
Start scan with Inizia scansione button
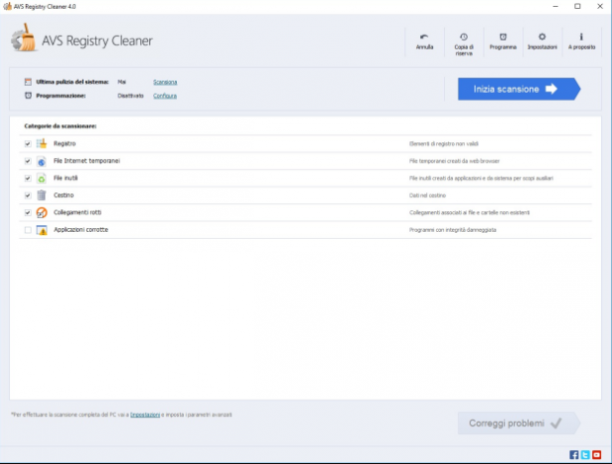coord(519,89)
